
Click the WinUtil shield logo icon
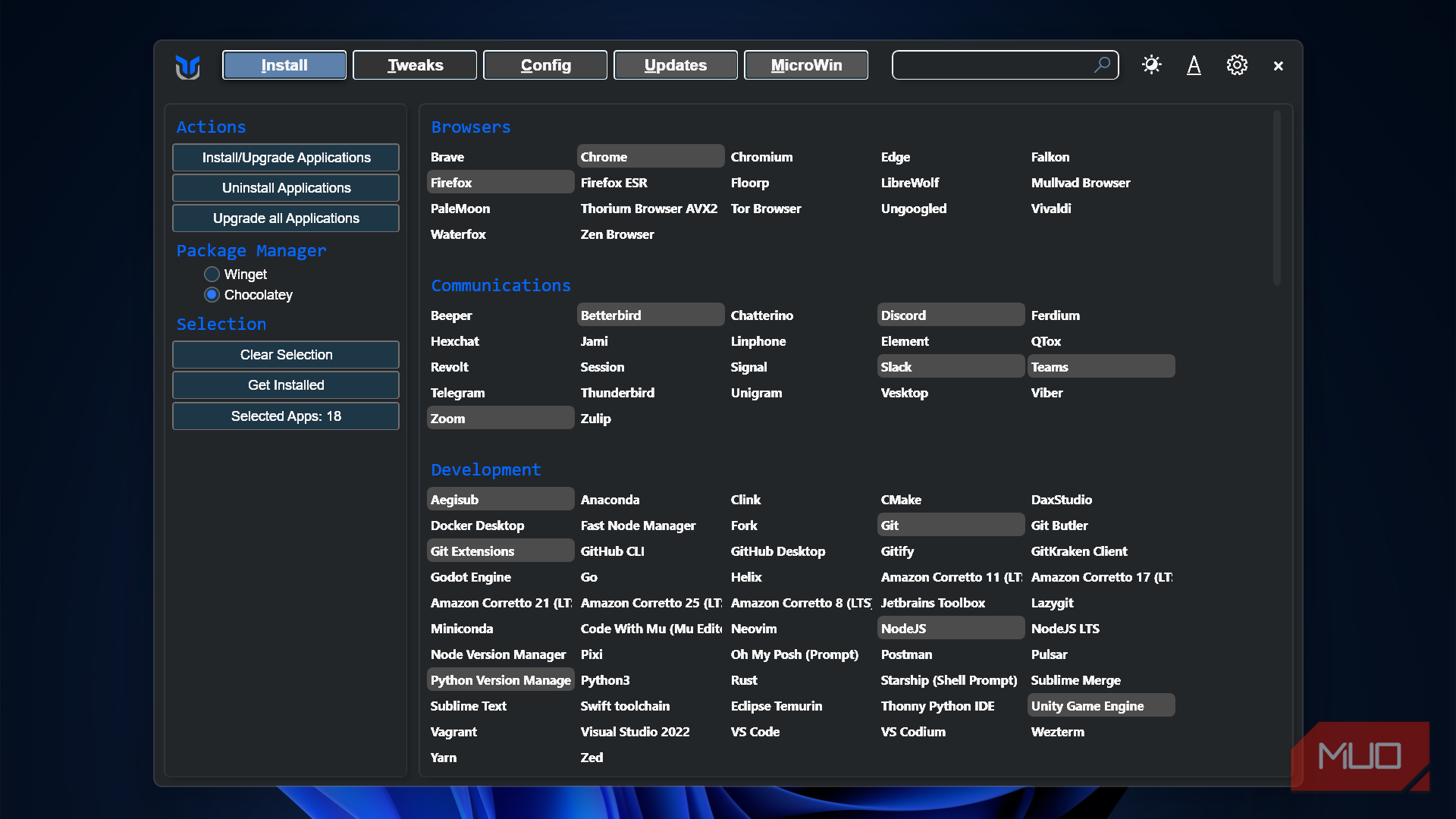[x=187, y=66]
